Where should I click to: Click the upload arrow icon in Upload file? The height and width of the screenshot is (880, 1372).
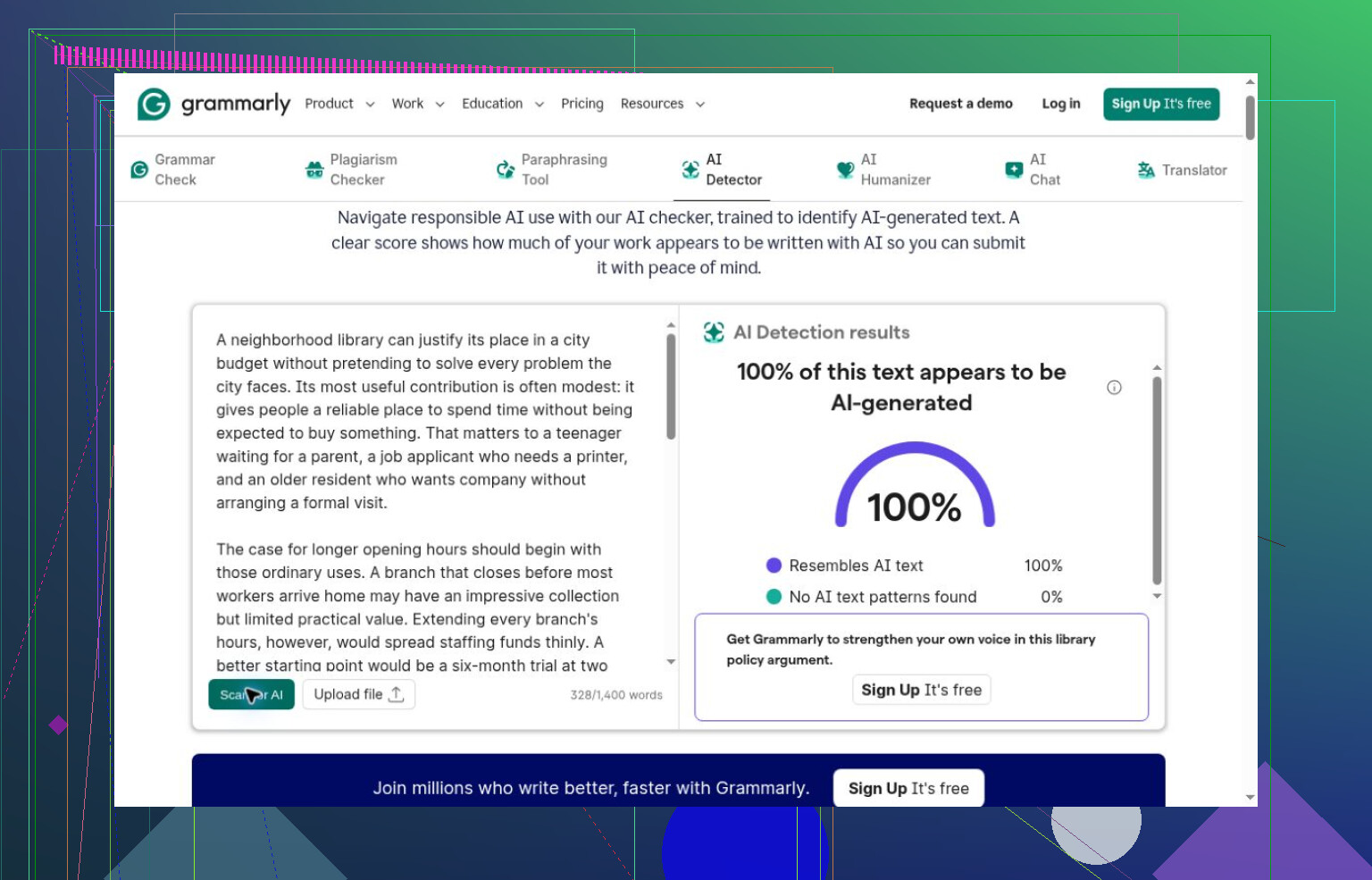coord(397,694)
